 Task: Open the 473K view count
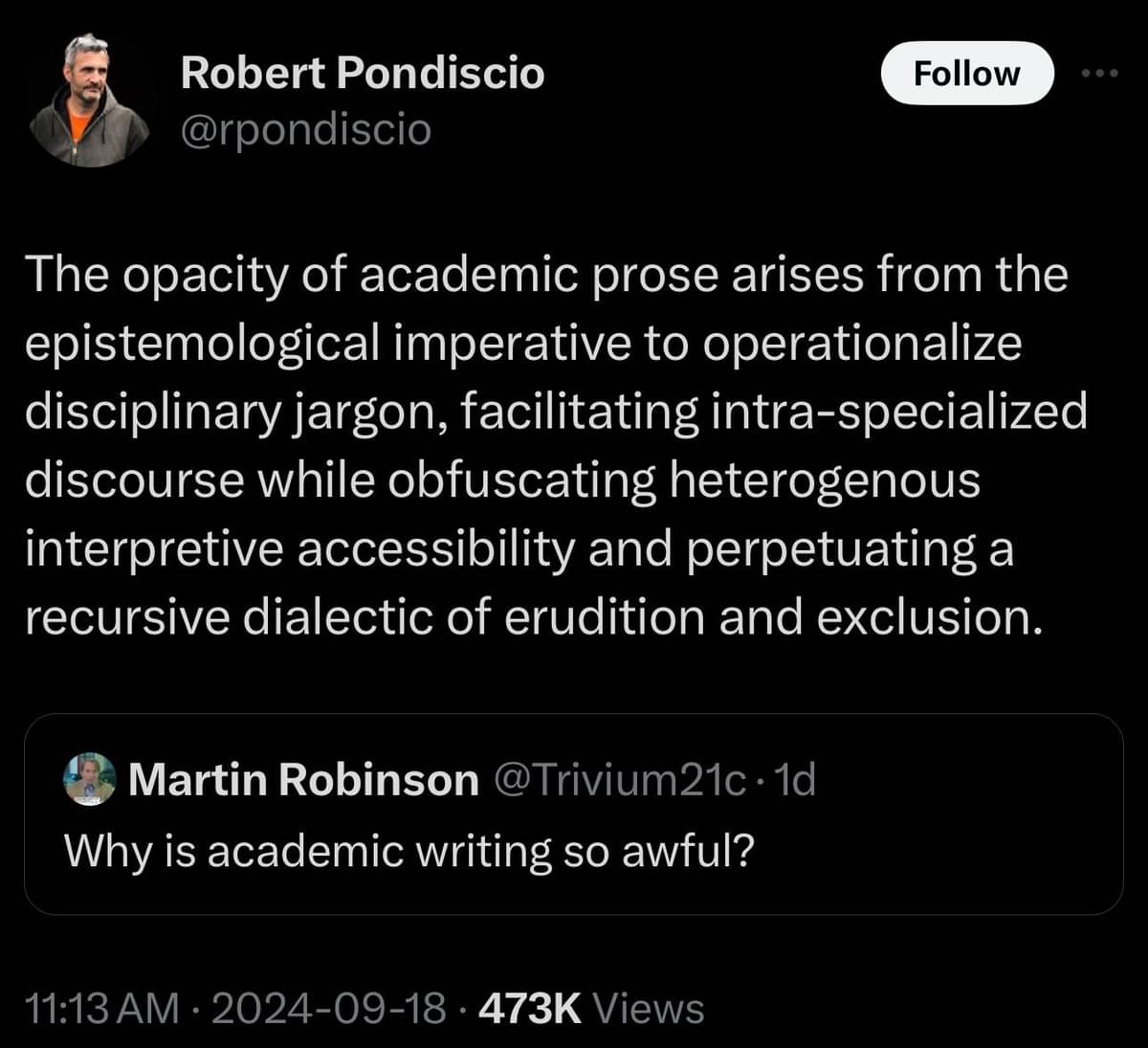[x=530, y=1008]
